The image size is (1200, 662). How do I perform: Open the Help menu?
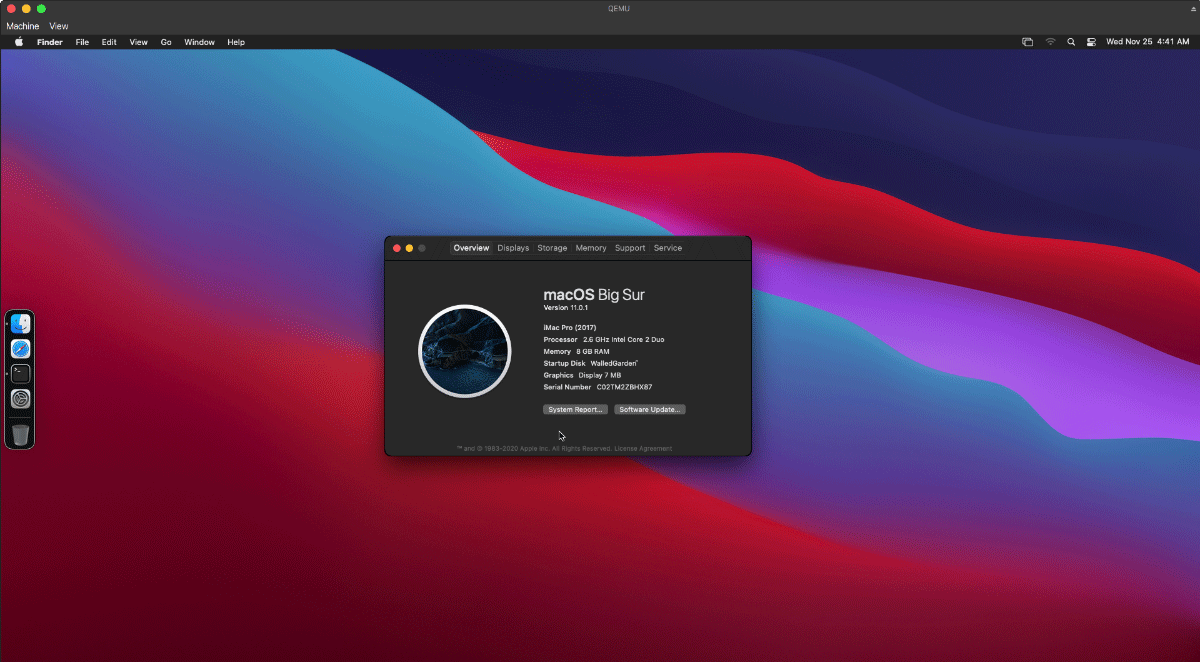click(x=236, y=42)
